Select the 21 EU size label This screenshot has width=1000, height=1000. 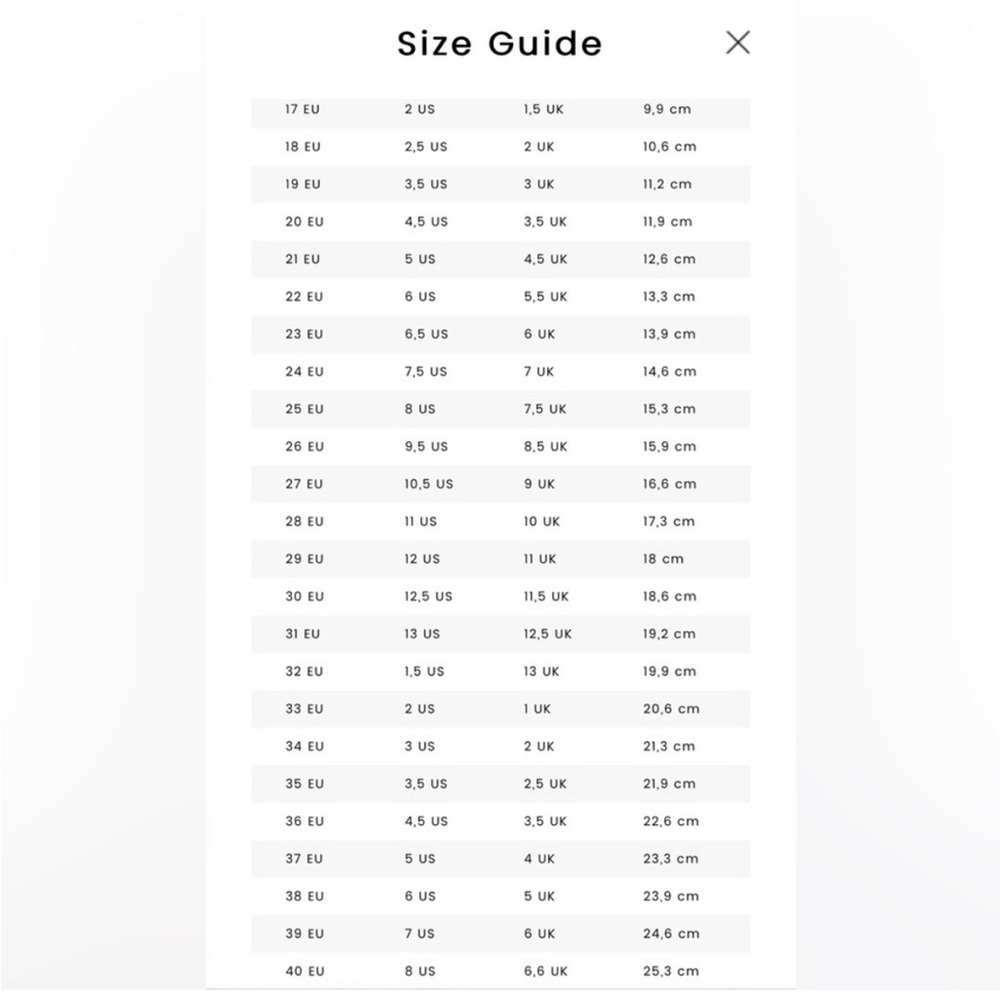point(302,260)
